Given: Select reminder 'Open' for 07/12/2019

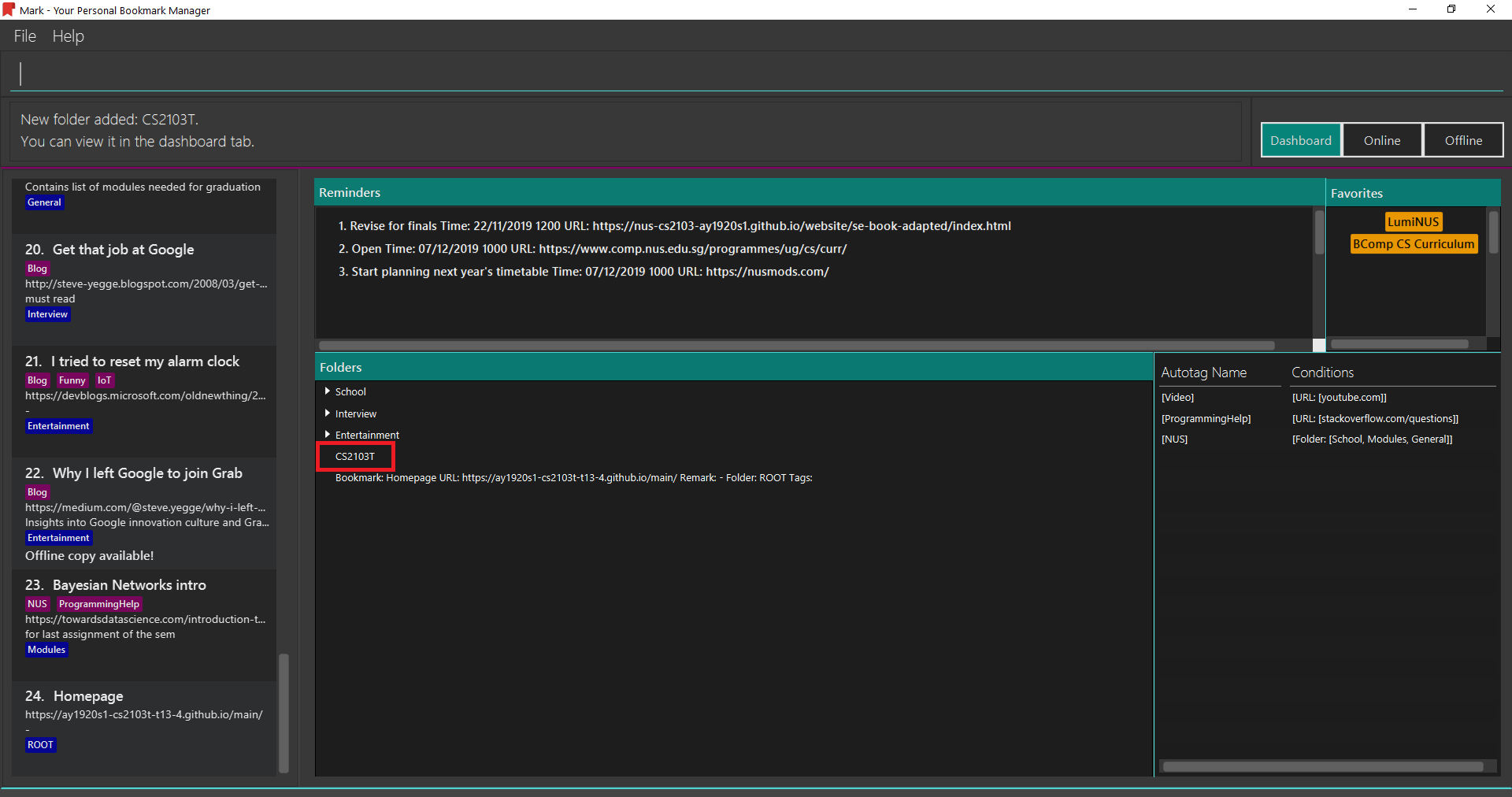Looking at the screenshot, I should tap(592, 249).
